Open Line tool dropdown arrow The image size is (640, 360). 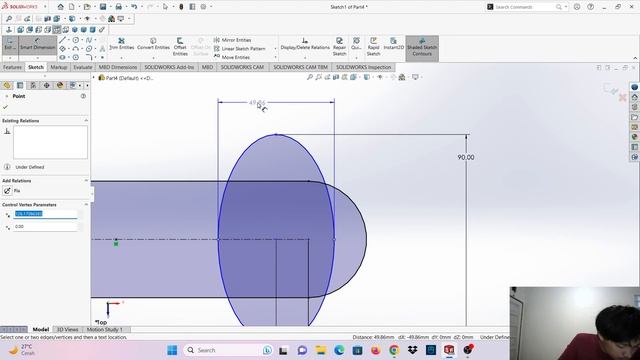click(x=69, y=40)
